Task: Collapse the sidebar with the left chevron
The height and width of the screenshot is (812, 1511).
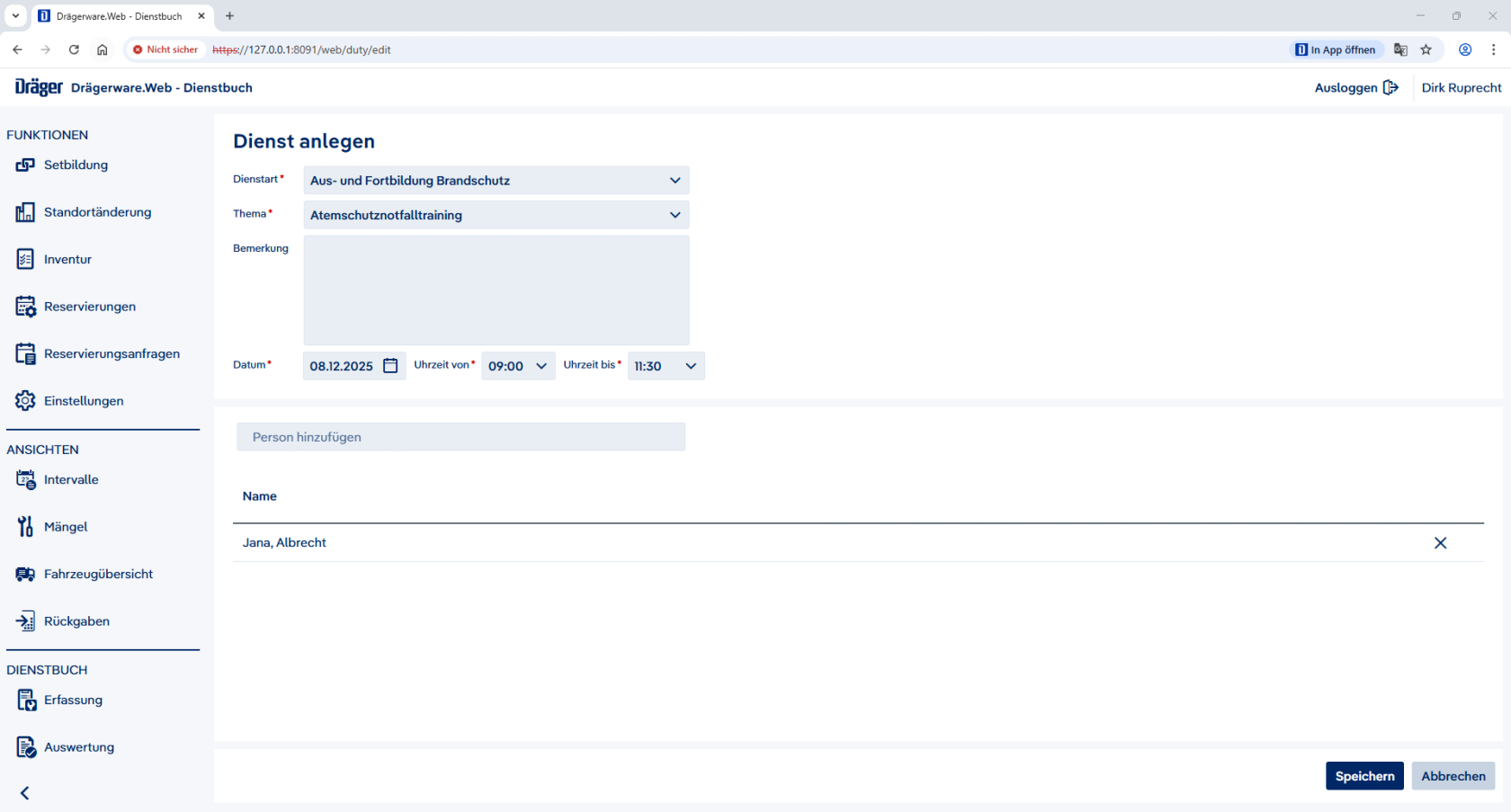Action: [x=25, y=793]
